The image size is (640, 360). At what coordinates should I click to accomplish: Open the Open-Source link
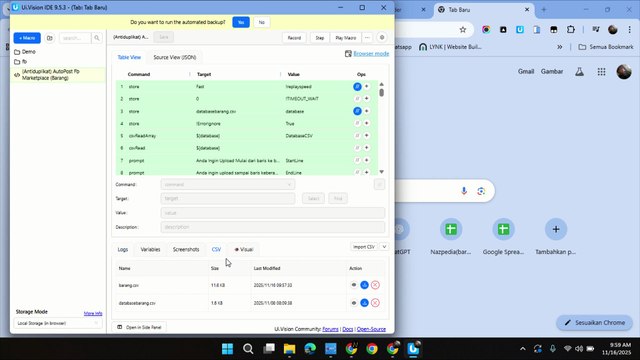(371, 329)
